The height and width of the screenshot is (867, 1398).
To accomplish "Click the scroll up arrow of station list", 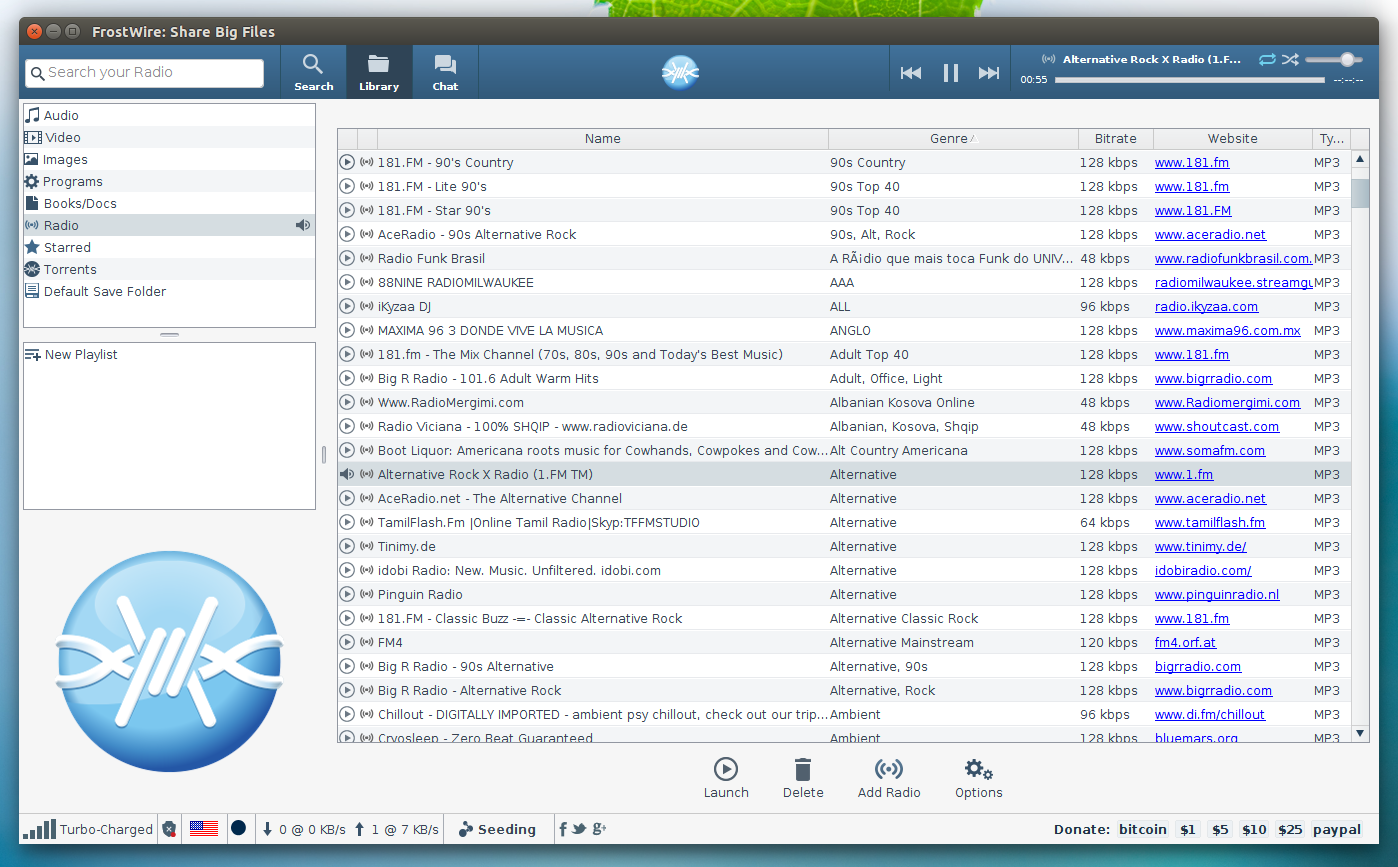I will (x=1360, y=159).
